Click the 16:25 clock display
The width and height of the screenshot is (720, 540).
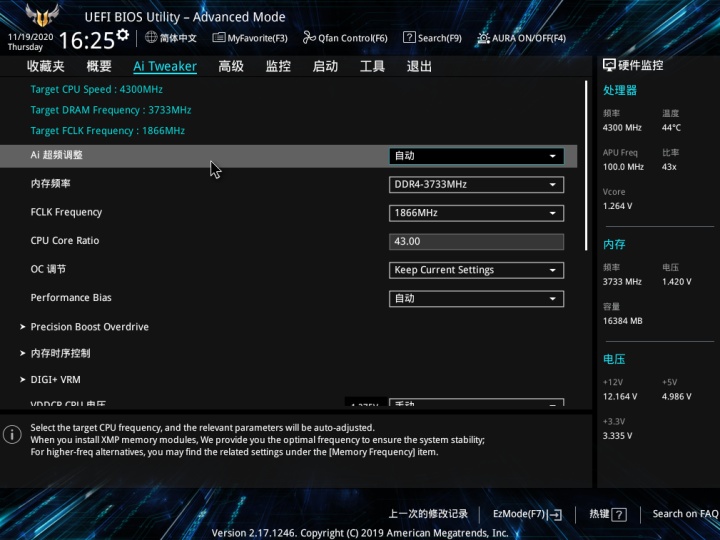[87, 40]
